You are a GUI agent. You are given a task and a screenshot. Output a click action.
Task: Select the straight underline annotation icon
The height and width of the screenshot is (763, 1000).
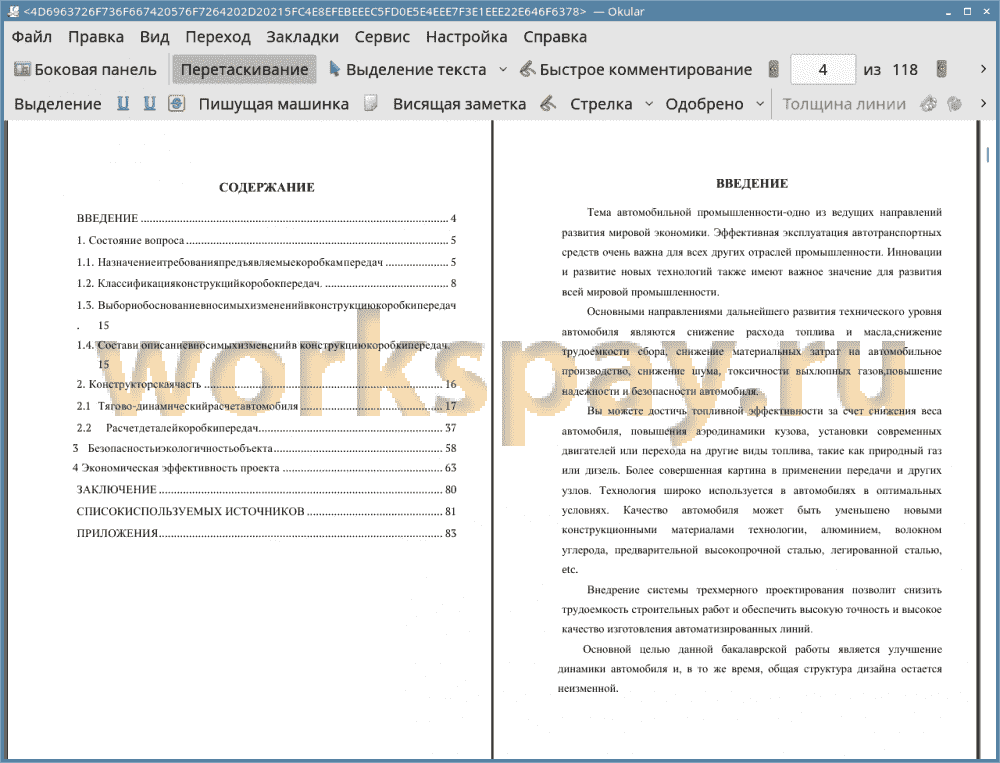click(123, 103)
